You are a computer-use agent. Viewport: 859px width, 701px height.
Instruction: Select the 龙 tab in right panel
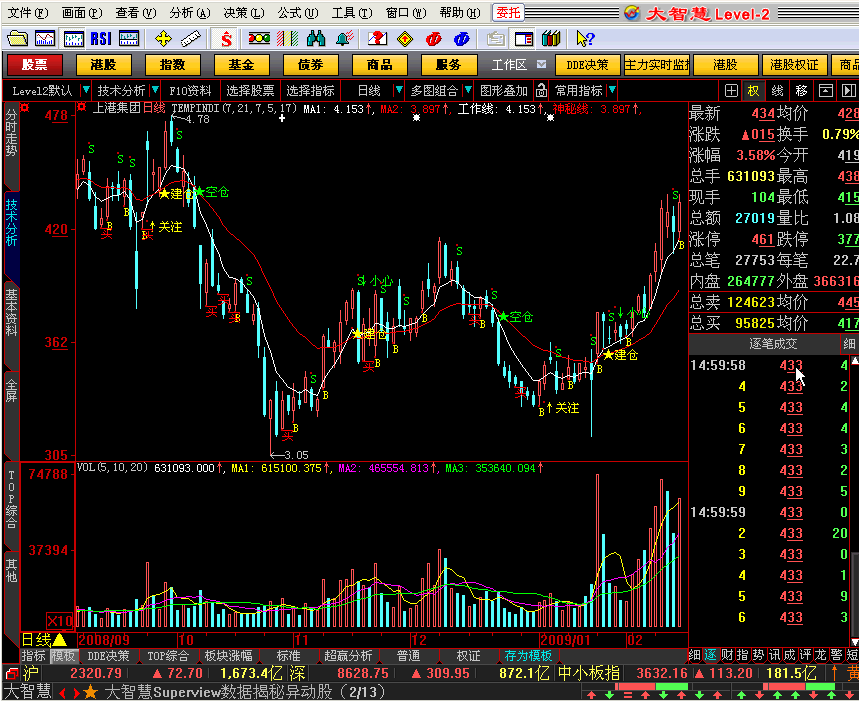point(820,655)
